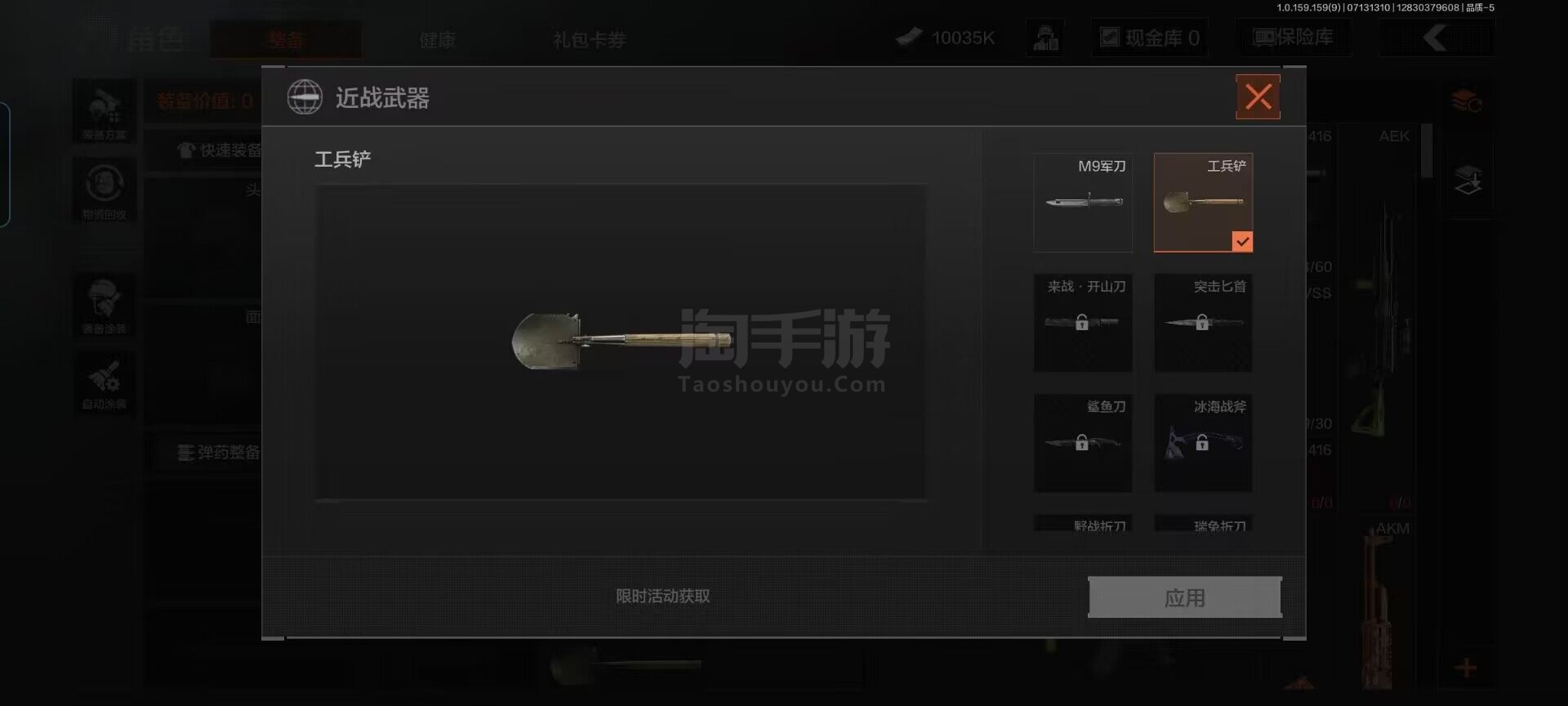Click the locked 突击匕首 dagger

coord(1203,323)
